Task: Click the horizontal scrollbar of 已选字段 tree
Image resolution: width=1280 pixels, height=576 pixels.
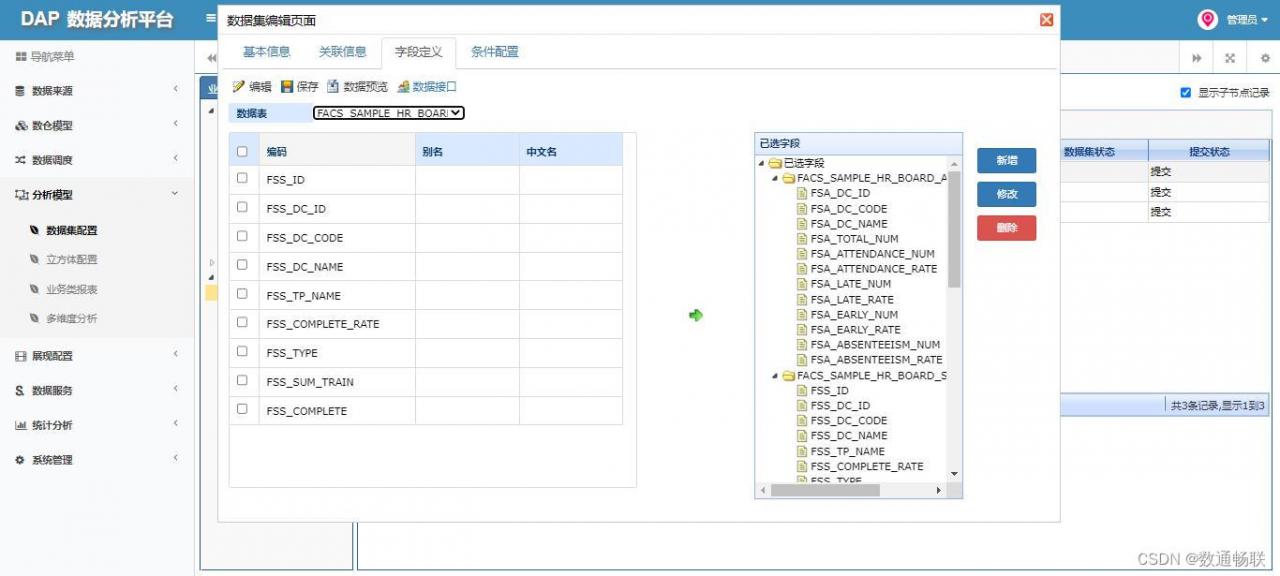Action: pyautogui.click(x=823, y=490)
